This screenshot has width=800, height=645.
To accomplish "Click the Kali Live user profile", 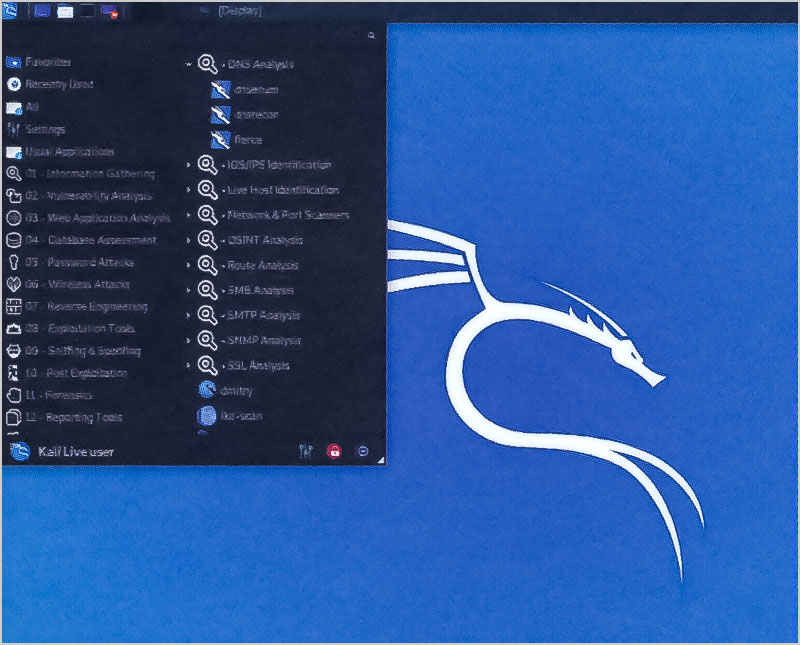I will point(62,452).
